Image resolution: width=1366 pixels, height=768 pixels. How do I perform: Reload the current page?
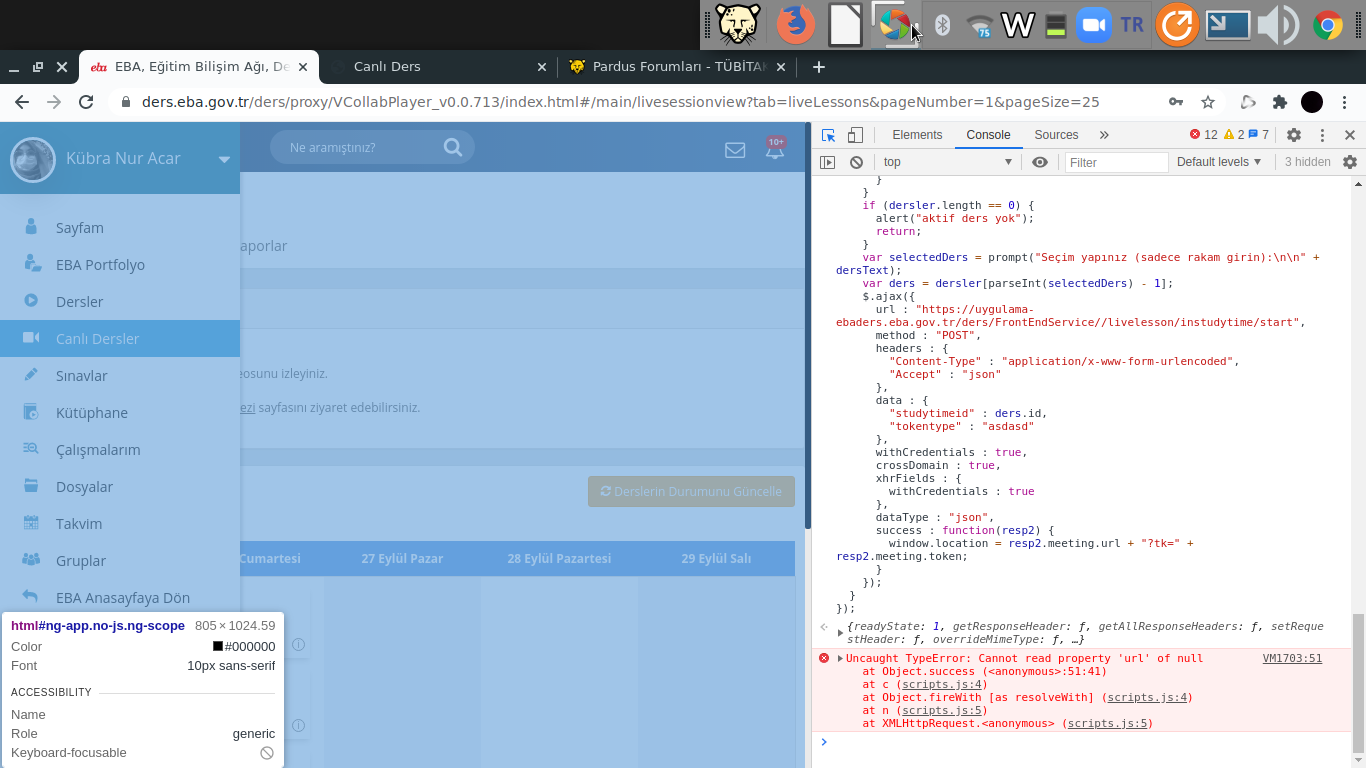tap(86, 102)
